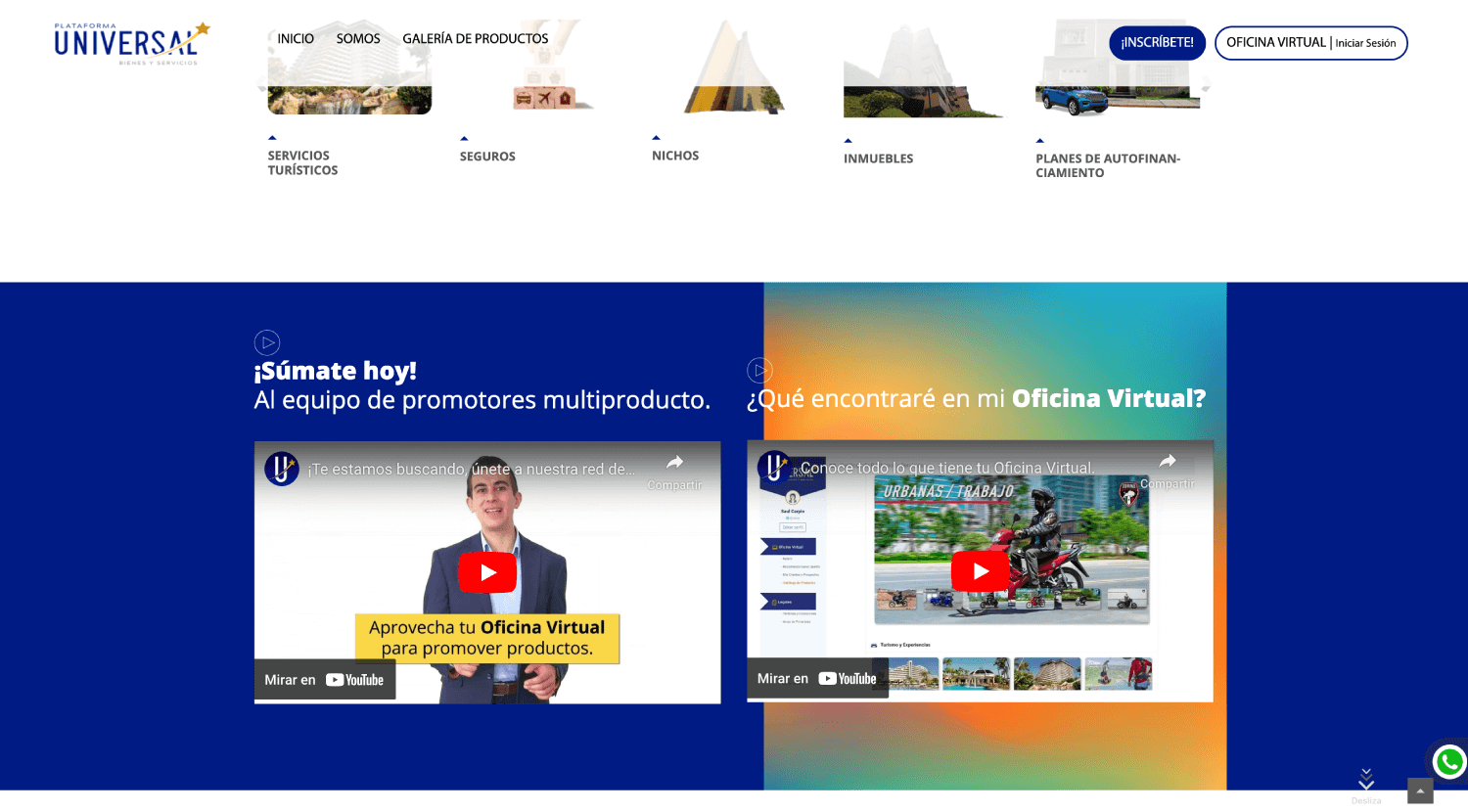
Task: Open the SEGUROS link
Action: (487, 157)
